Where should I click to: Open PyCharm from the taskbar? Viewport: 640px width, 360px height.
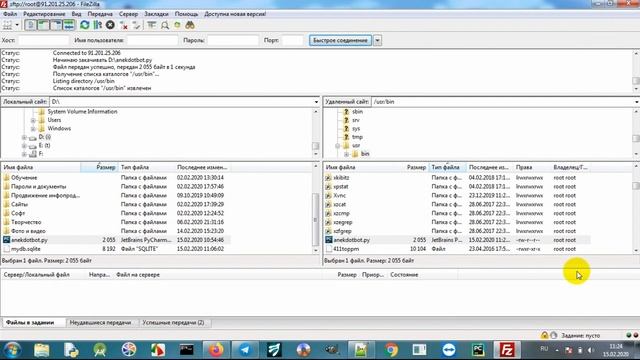tap(478, 350)
